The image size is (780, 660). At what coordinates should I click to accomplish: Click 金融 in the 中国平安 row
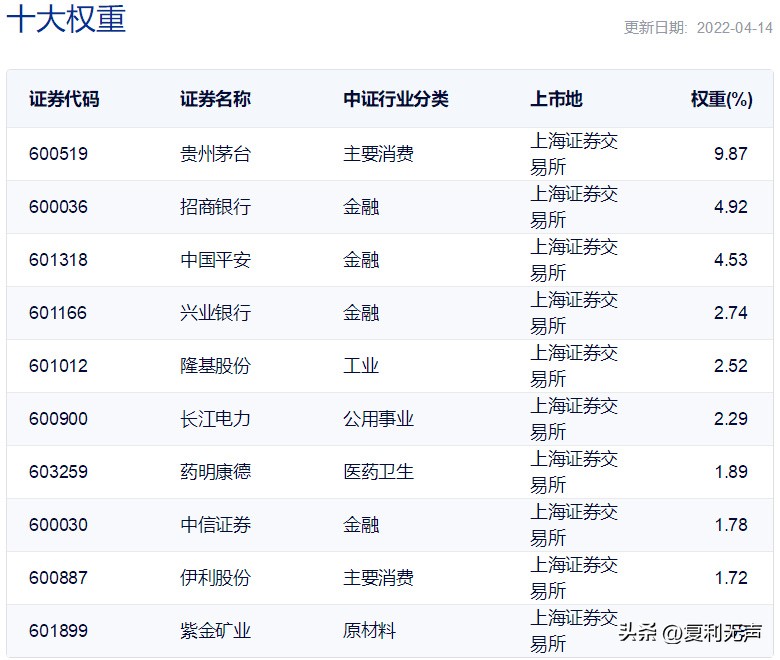click(x=361, y=260)
